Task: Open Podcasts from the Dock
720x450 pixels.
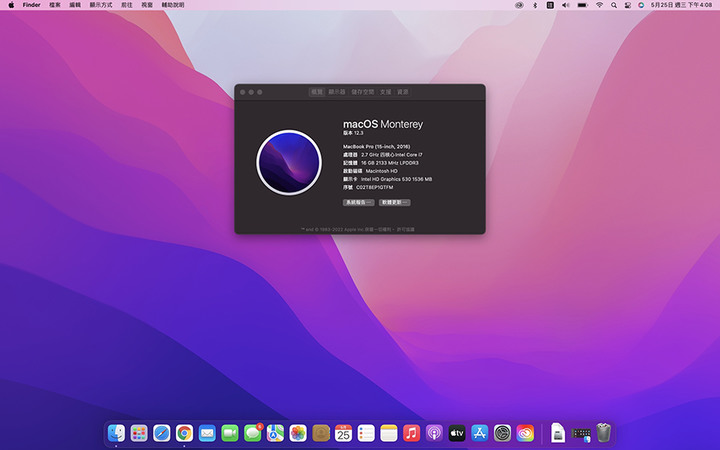Action: (x=434, y=433)
